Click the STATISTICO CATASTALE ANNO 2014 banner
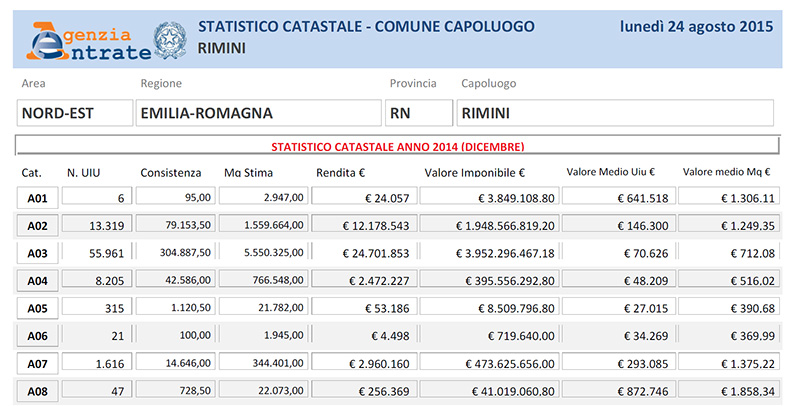 tap(398, 146)
